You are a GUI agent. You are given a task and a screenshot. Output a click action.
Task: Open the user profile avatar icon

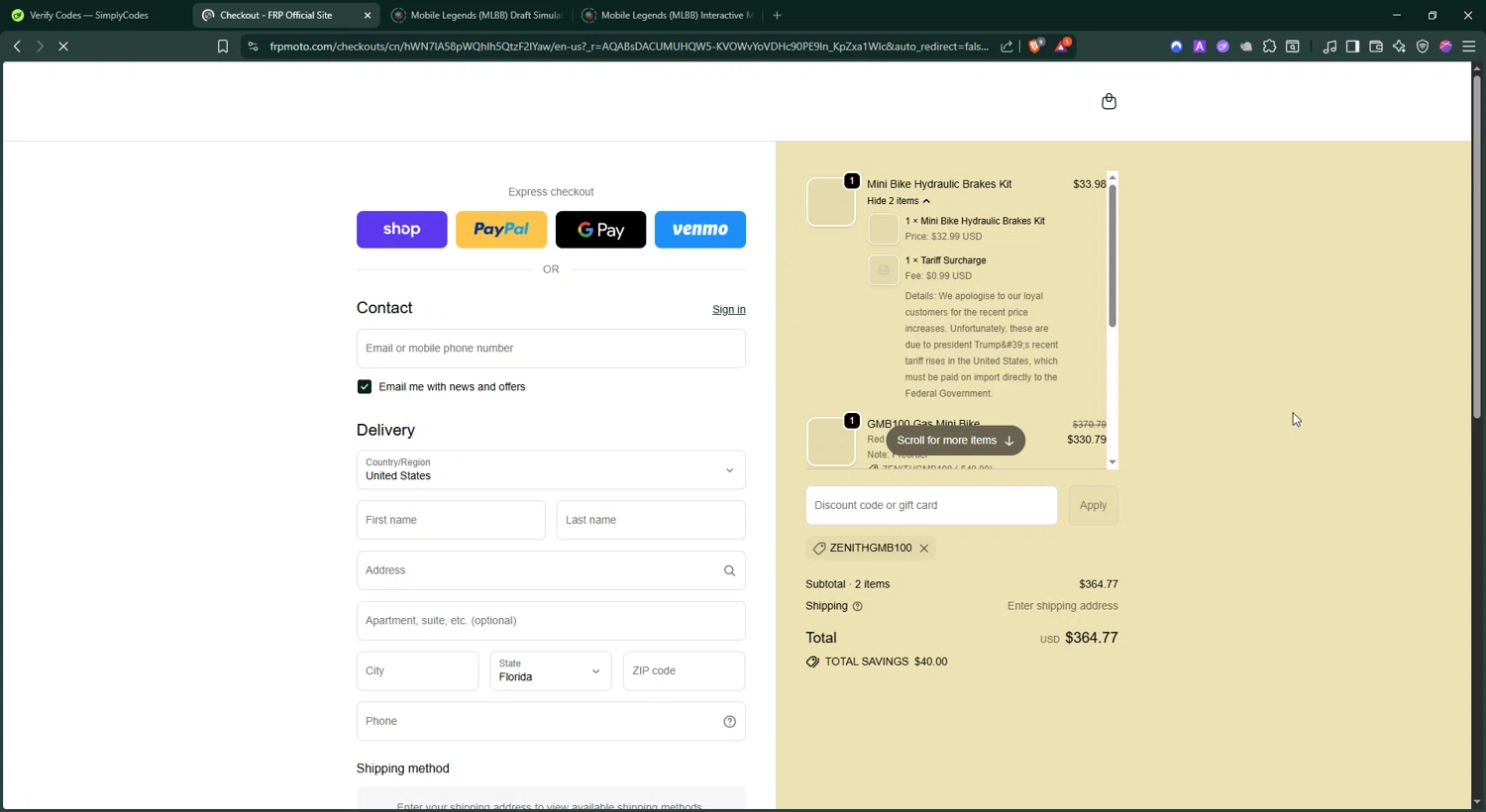pyautogui.click(x=1445, y=47)
